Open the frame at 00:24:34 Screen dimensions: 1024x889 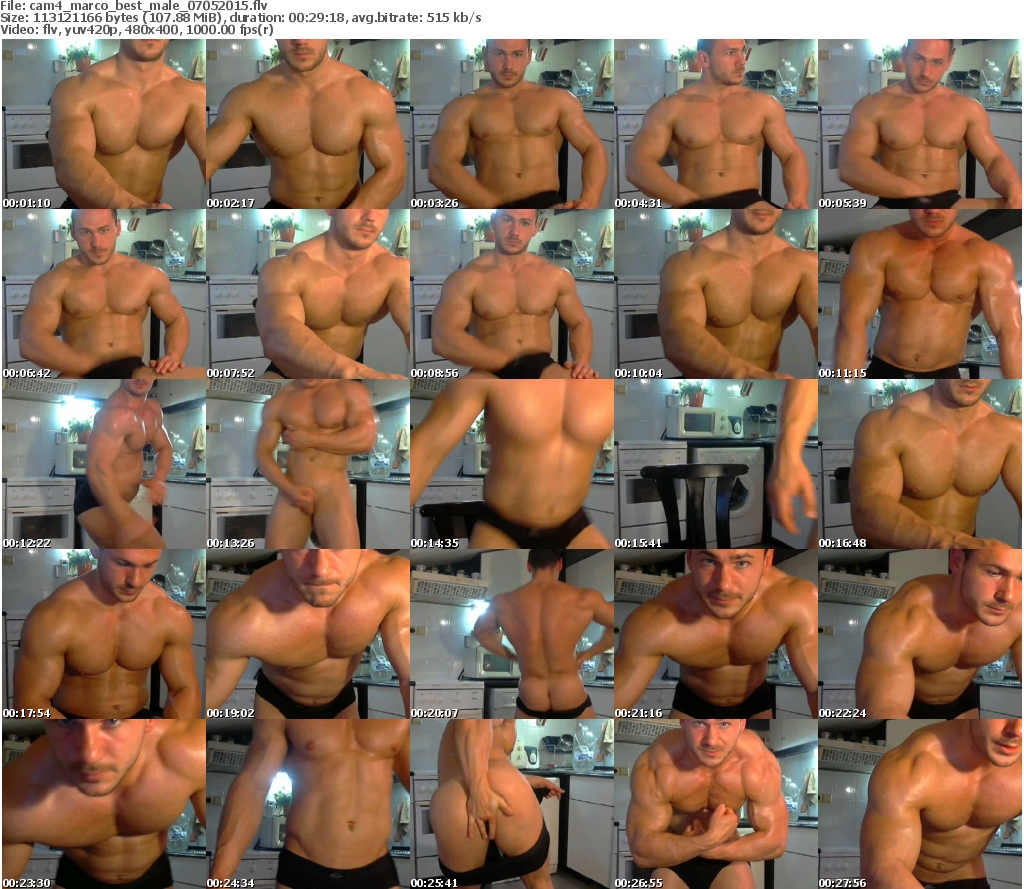click(308, 804)
